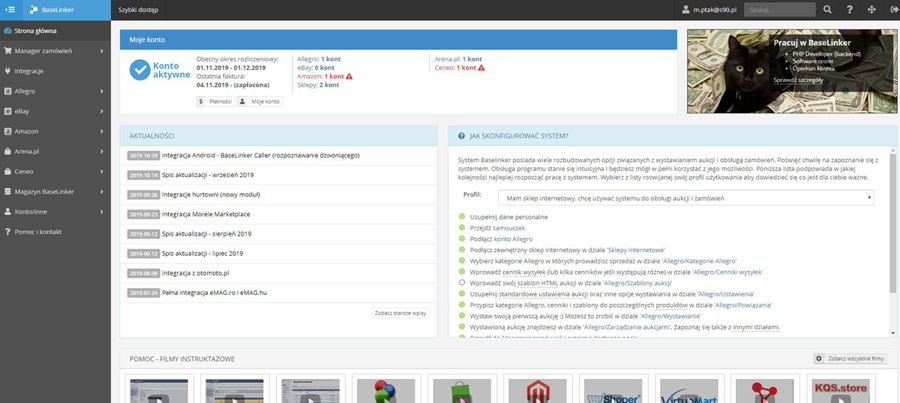Click the Ceneo bag icon
Screen dimensions: 900x403
[7, 172]
